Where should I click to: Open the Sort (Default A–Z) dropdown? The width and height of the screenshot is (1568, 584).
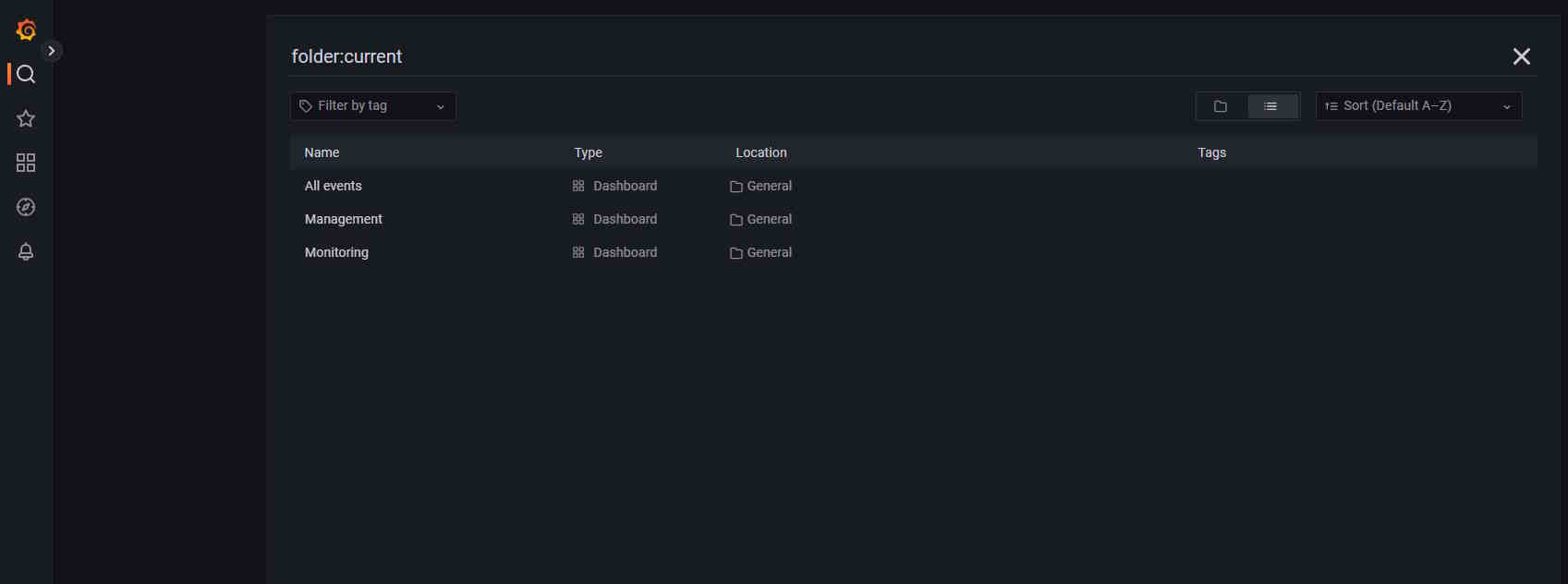(x=1417, y=106)
